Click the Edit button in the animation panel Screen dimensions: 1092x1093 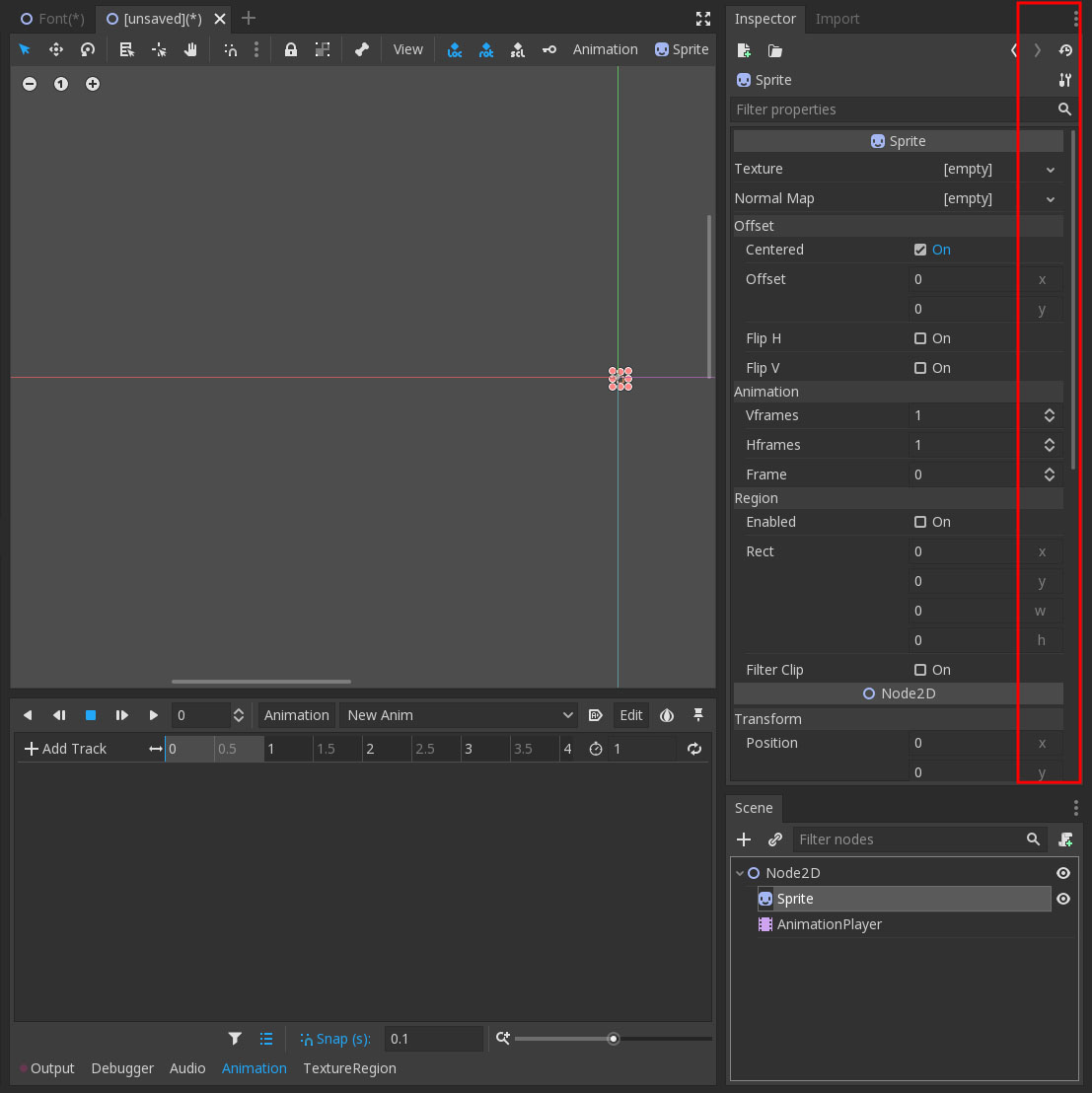pos(630,714)
